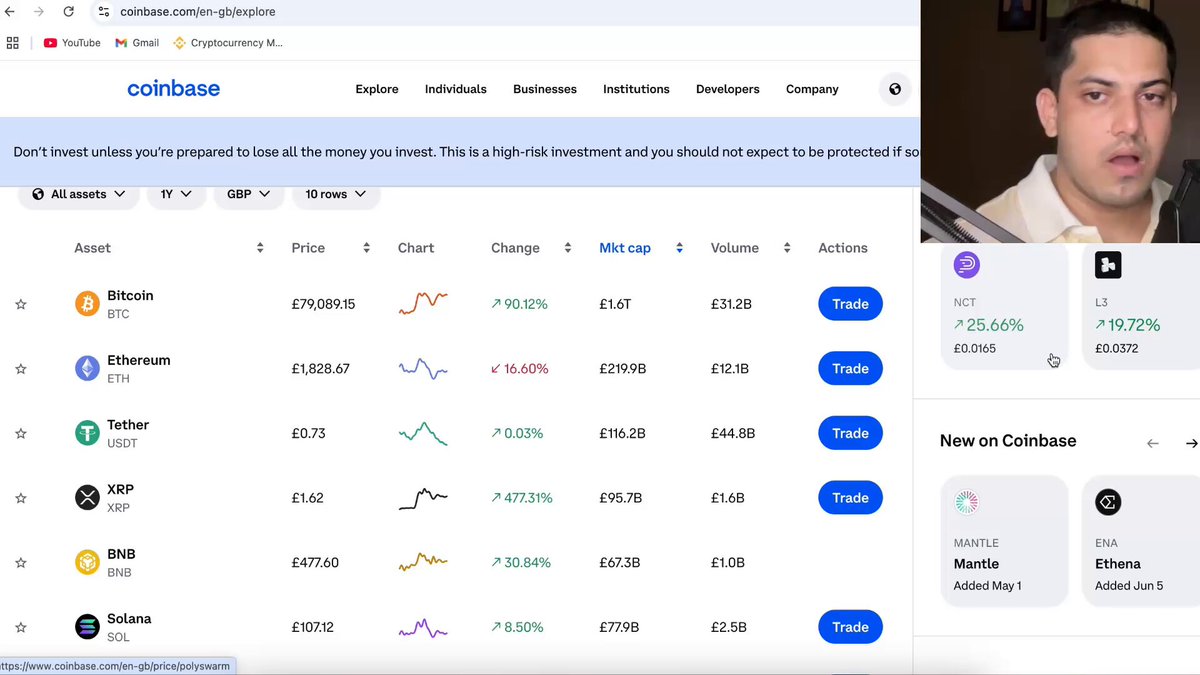The image size is (1200, 675).
Task: Click the Solana coin icon
Action: point(87,627)
